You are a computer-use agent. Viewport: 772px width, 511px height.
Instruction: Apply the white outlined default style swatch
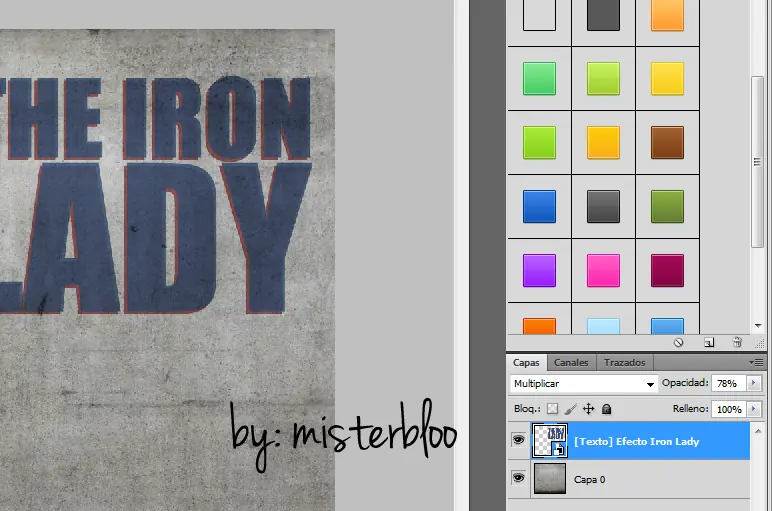(x=539, y=15)
